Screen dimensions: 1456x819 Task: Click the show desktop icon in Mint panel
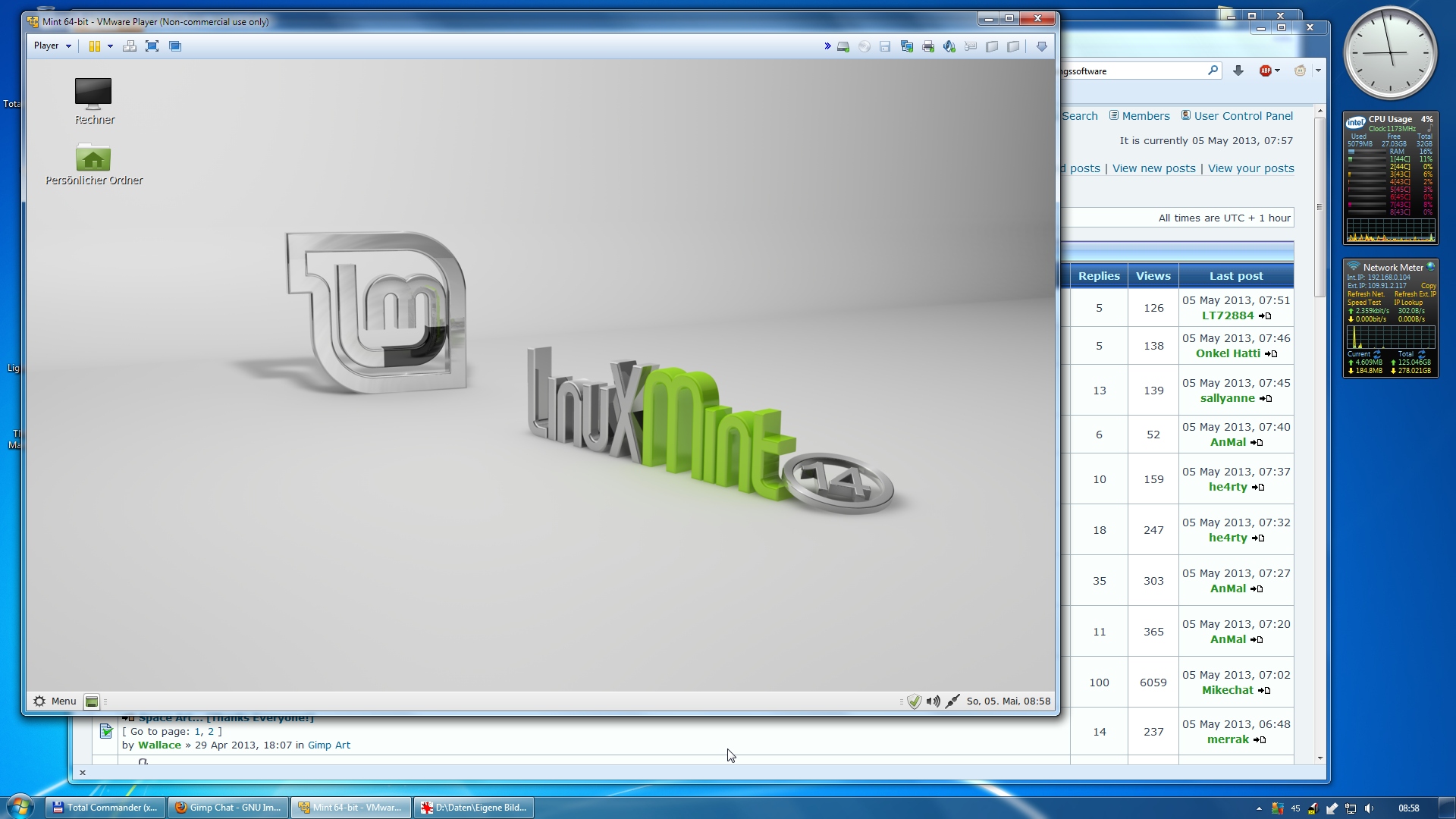pos(92,701)
